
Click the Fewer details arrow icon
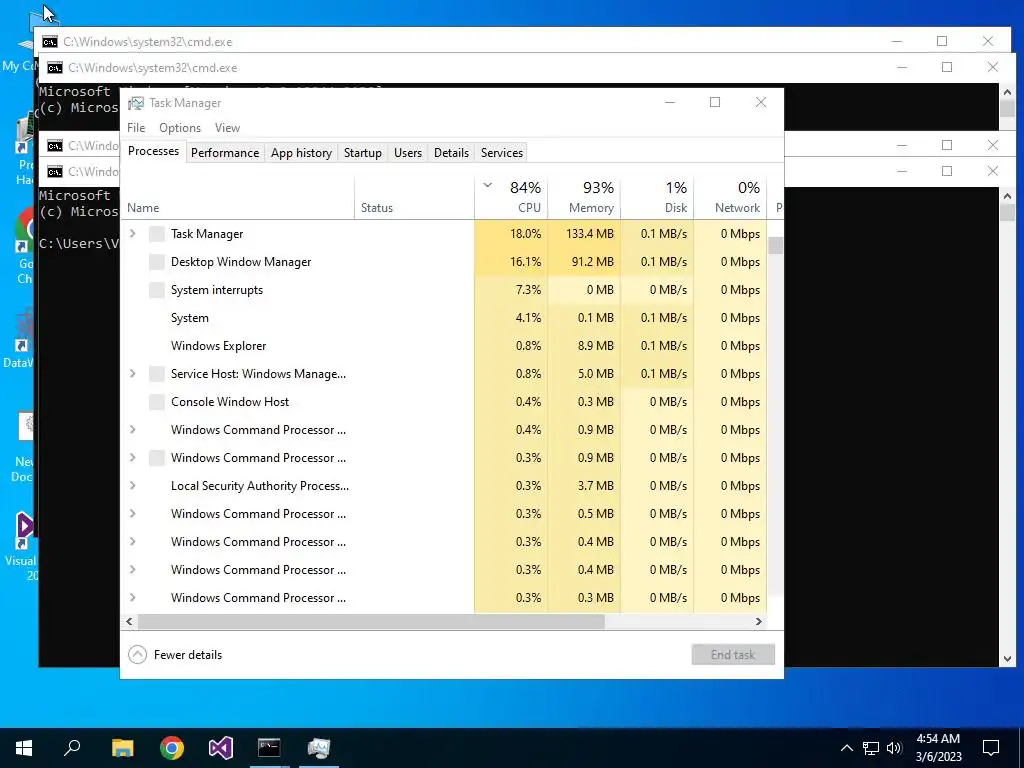pos(137,654)
